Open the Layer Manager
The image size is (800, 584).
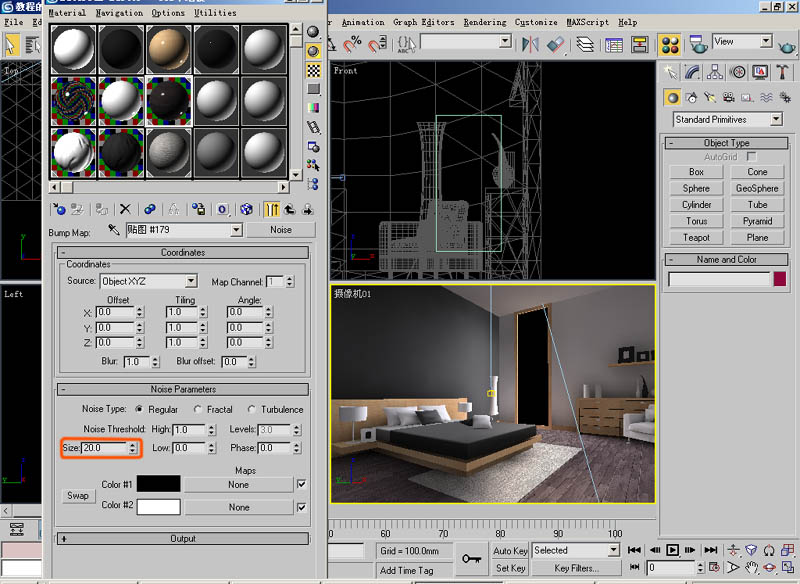(x=585, y=45)
